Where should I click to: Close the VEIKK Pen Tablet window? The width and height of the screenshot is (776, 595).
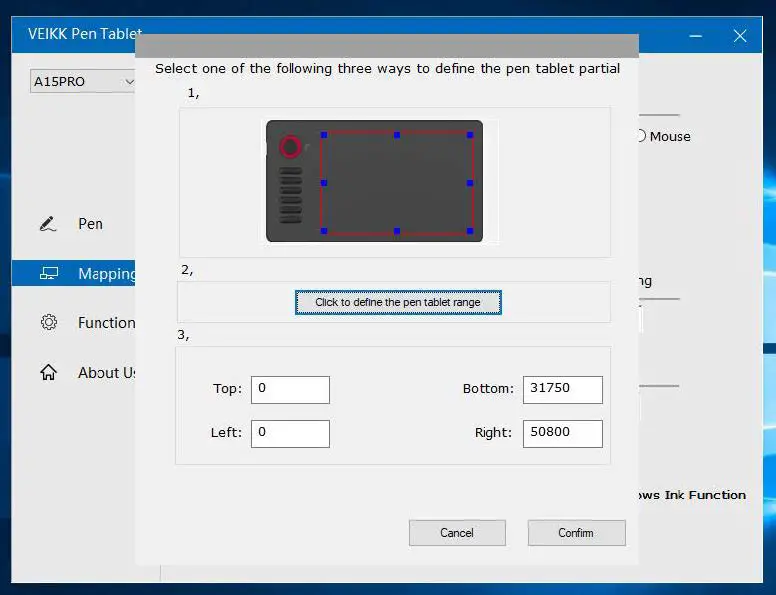[740, 36]
